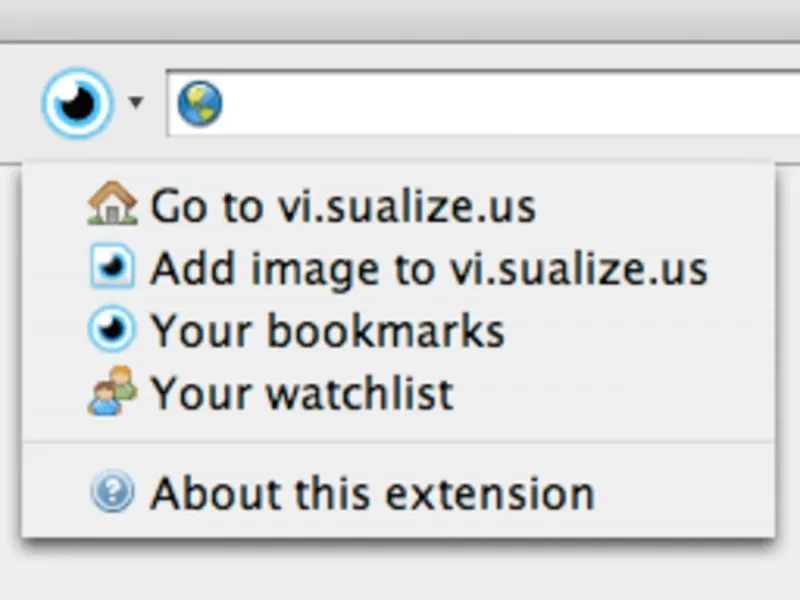
Task: Click the blank area below the menu
Action: click(x=400, y=575)
